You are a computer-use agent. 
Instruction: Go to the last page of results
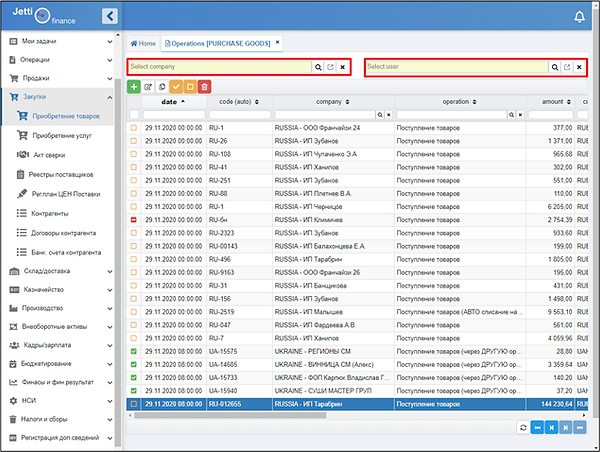[x=580, y=428]
